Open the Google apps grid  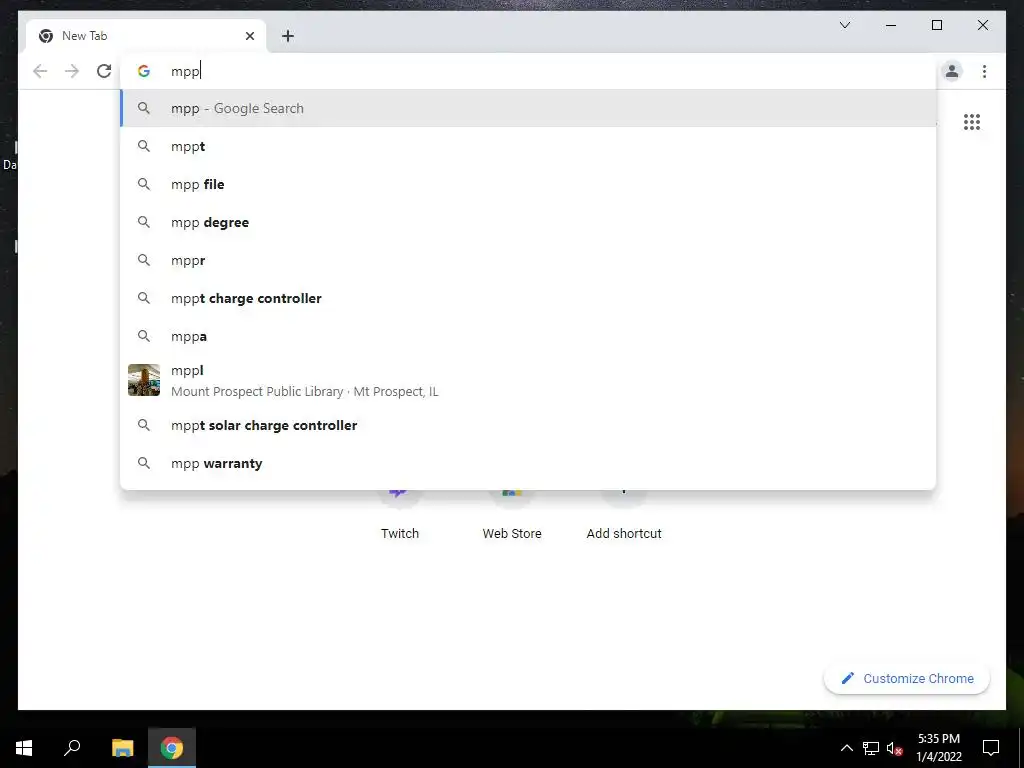(x=972, y=122)
